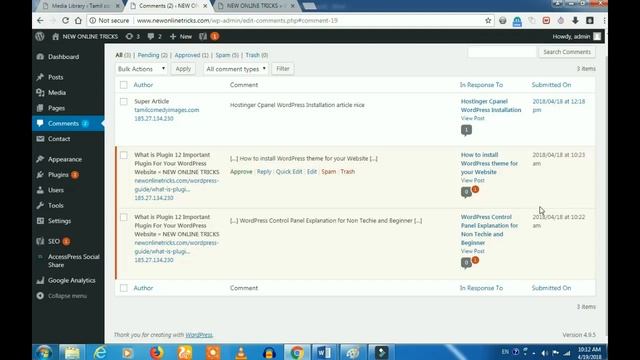Open Microsoft Word from the taskbar

324,352
